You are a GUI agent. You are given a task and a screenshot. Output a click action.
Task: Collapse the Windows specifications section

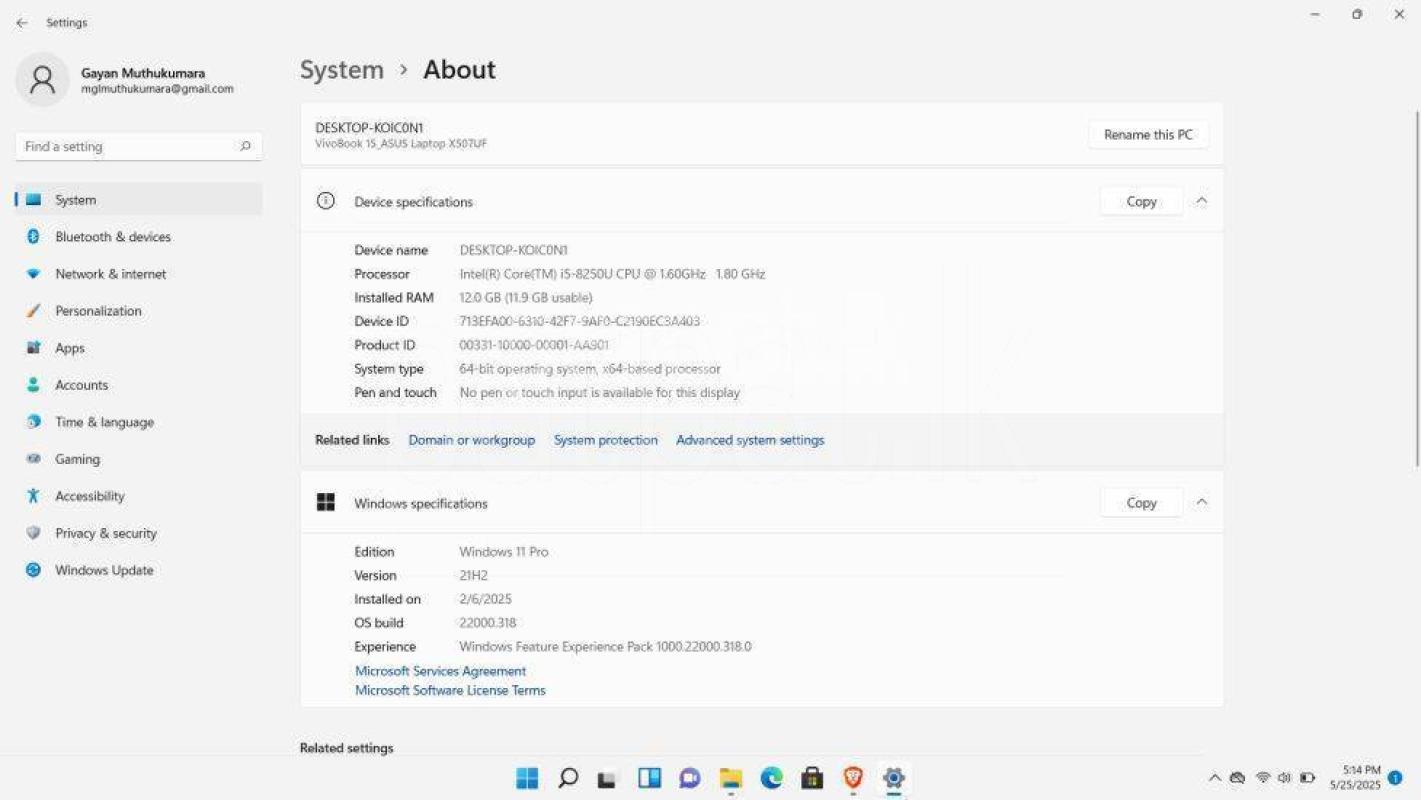1202,502
